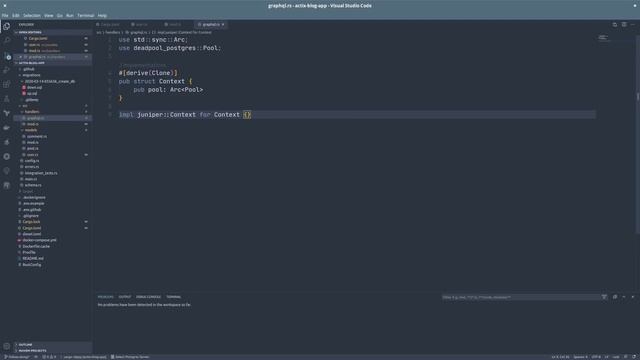
Task: Open the Edit menu
Action: click(x=16, y=16)
